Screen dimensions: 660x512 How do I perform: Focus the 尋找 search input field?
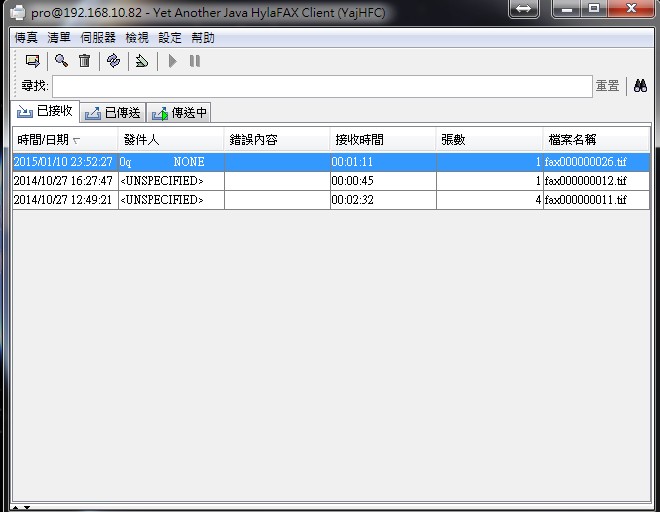(x=322, y=86)
